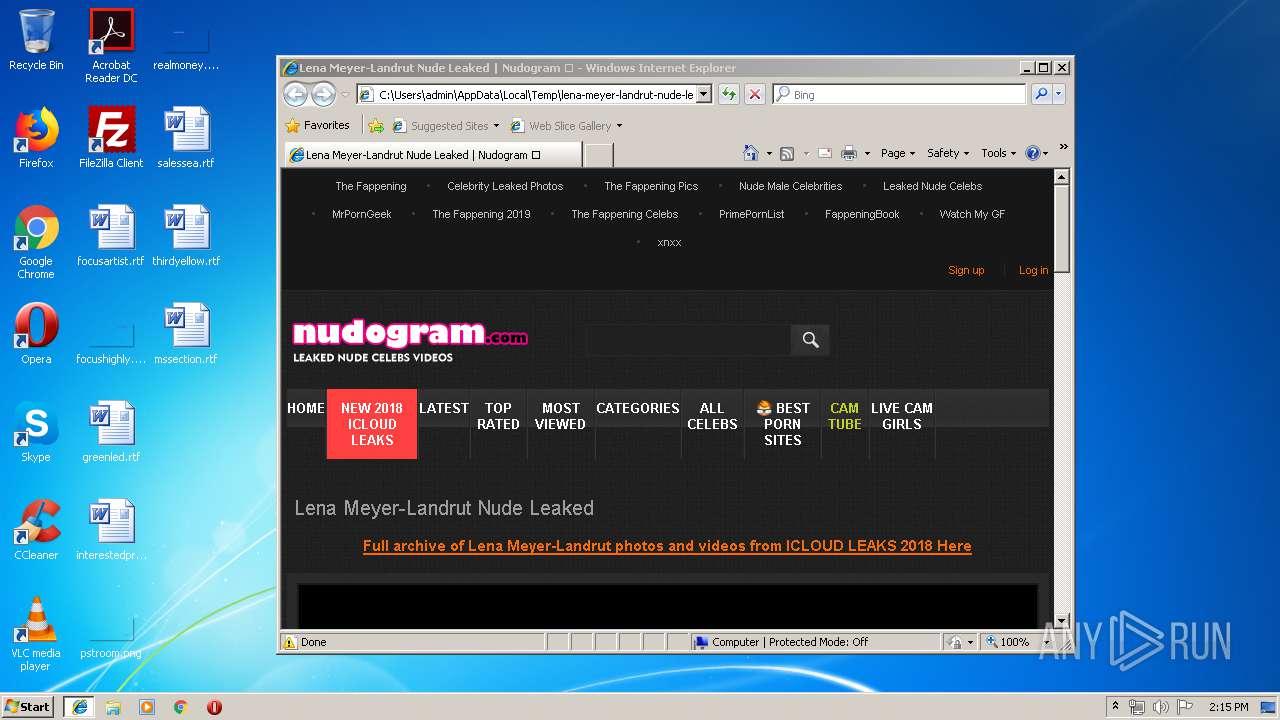1280x720 pixels.
Task: Open Suggested Sites dropdown
Action: click(496, 126)
